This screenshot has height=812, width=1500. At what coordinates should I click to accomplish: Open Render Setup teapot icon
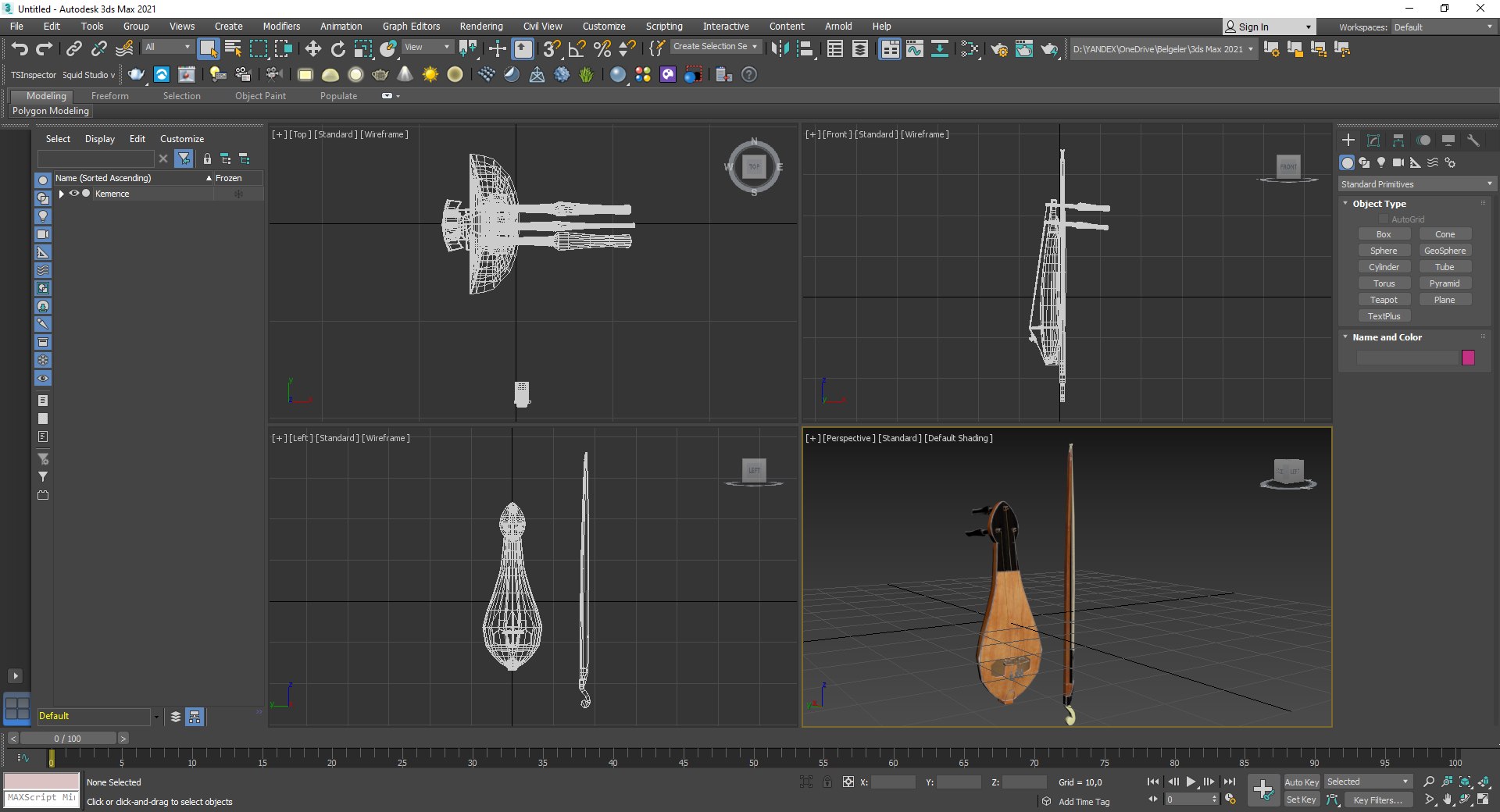(999, 48)
